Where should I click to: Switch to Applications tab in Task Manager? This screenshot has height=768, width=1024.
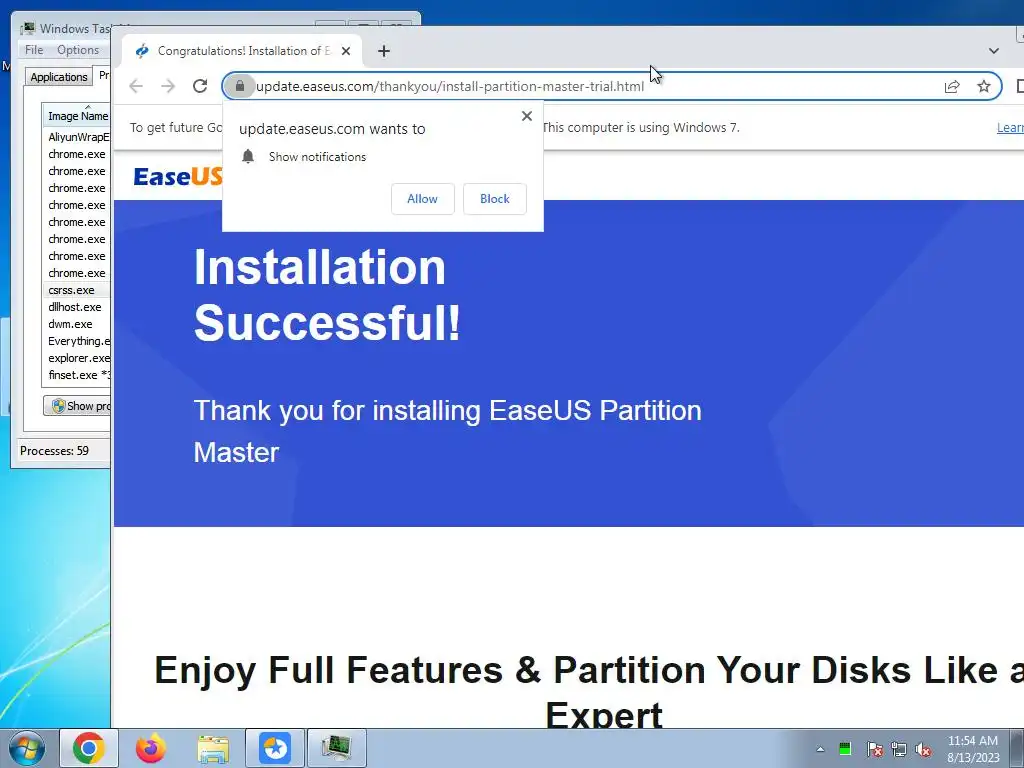click(x=59, y=76)
